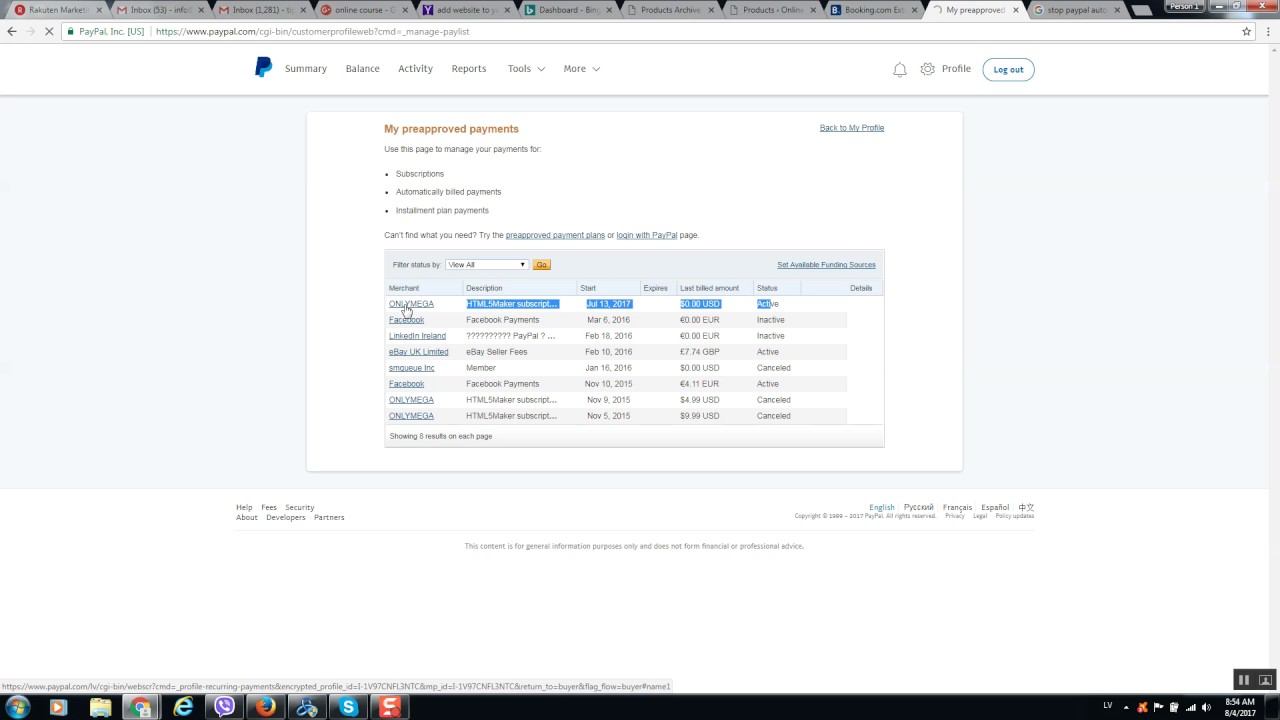1280x720 pixels.
Task: Open Profile settings gear
Action: [x=928, y=69]
